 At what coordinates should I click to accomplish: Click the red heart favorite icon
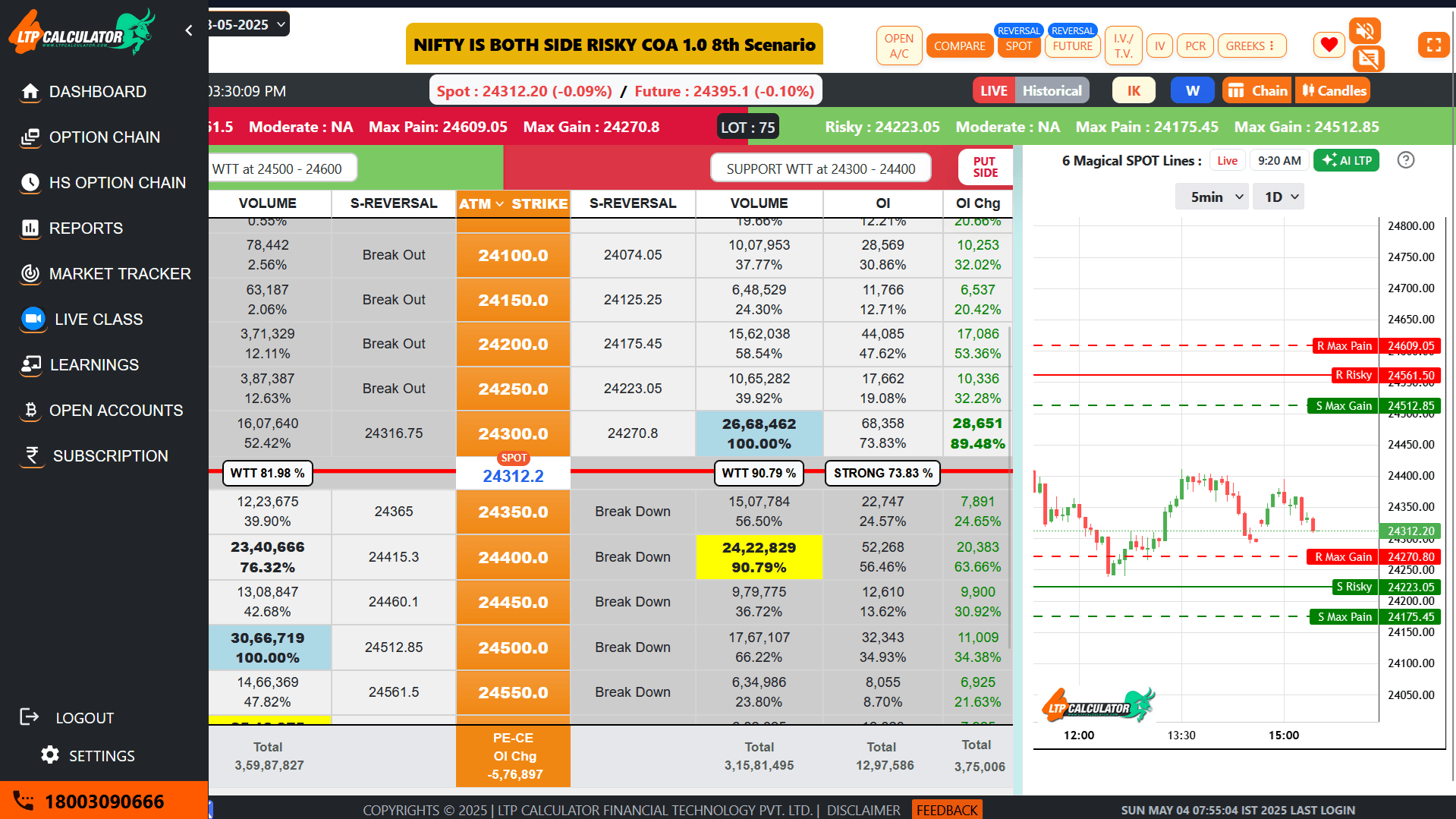coord(1329,45)
